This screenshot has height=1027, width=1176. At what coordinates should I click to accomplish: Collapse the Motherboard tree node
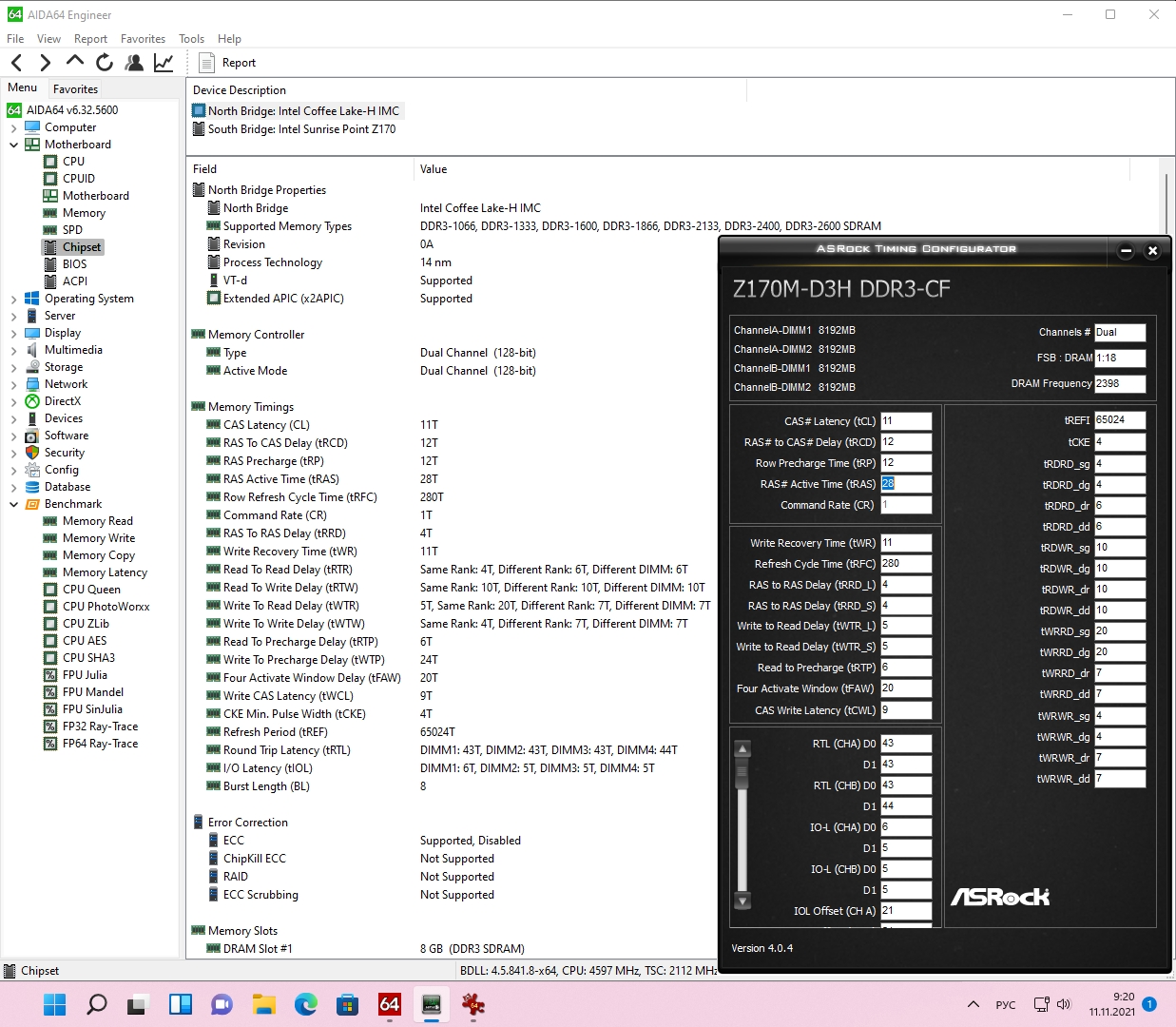pos(13,145)
